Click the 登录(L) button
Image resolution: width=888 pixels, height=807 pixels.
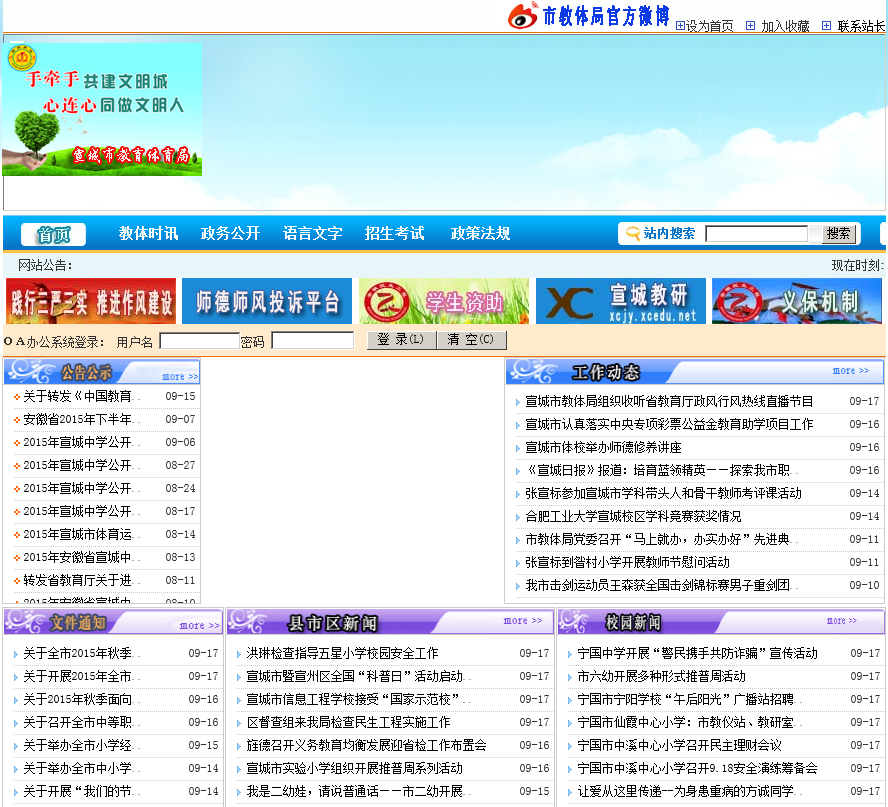[402, 340]
